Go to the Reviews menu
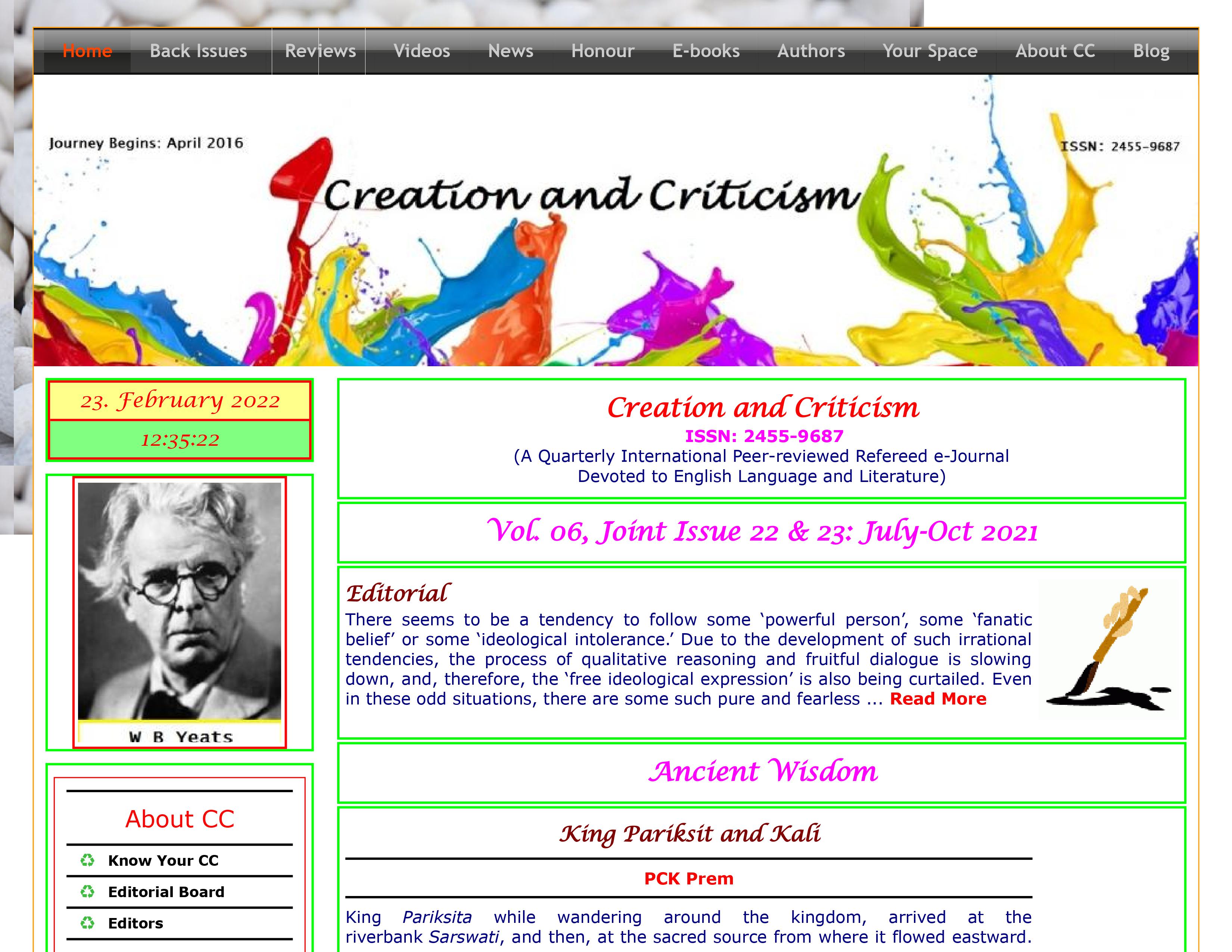This screenshot has width=1232, height=952. pyautogui.click(x=320, y=51)
